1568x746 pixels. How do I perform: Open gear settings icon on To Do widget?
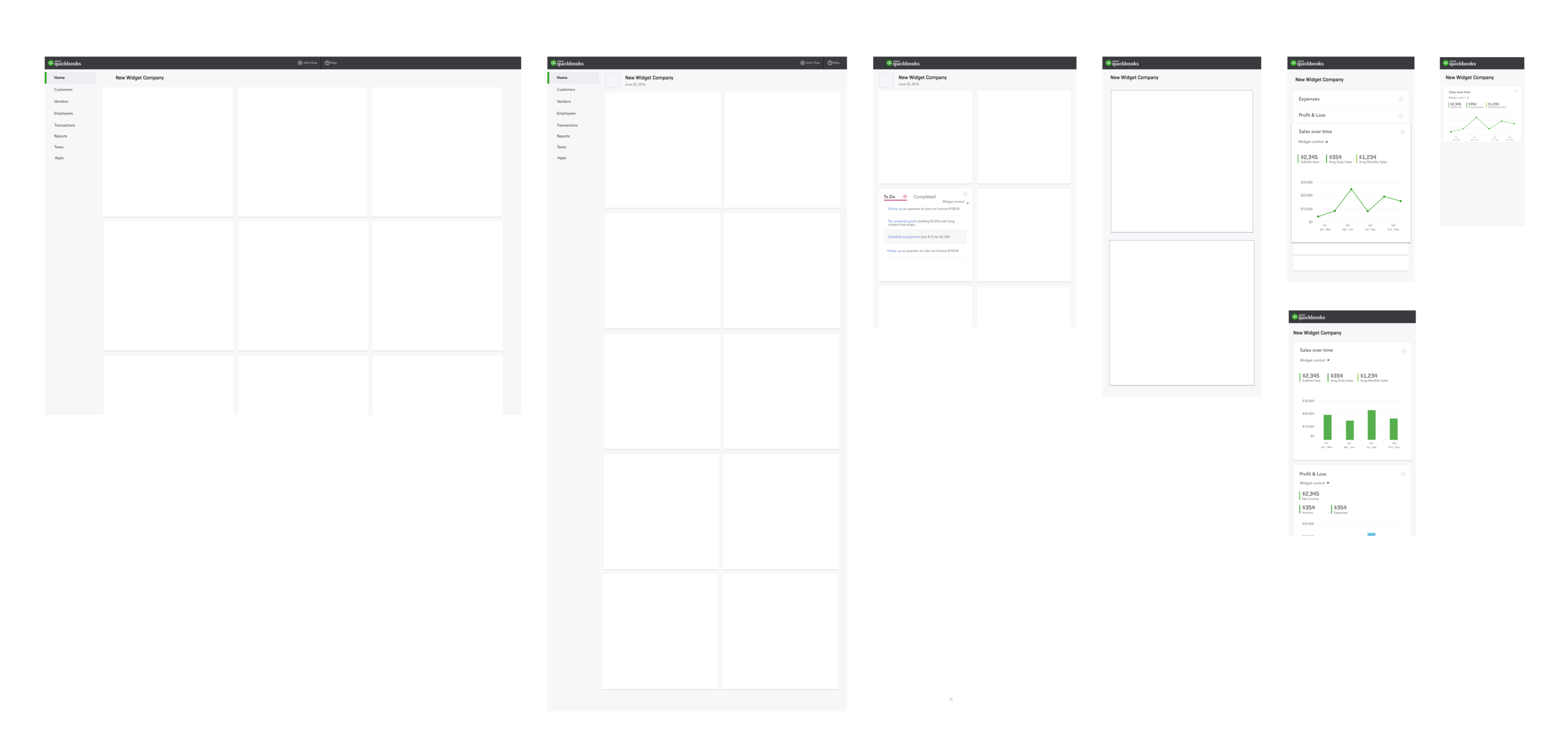tap(965, 194)
